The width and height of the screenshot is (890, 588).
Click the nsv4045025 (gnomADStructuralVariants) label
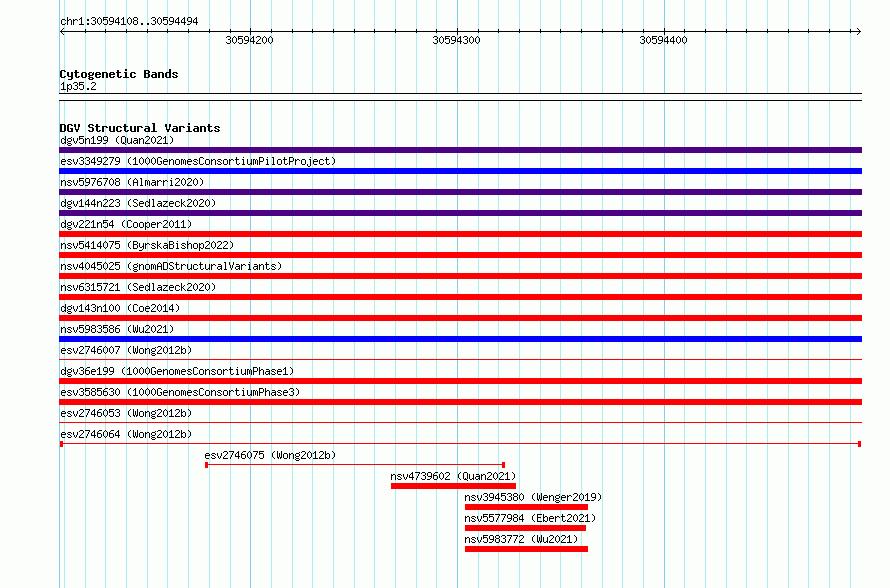tap(171, 266)
